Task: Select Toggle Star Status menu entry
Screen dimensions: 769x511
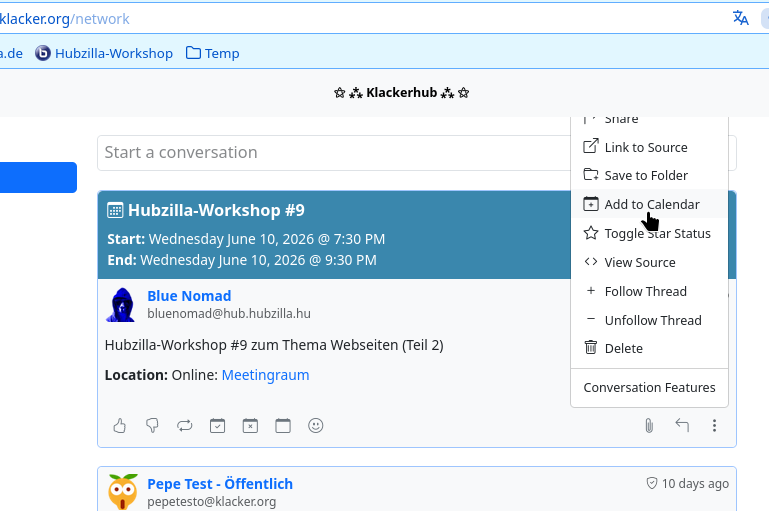Action: pyautogui.click(x=649, y=233)
